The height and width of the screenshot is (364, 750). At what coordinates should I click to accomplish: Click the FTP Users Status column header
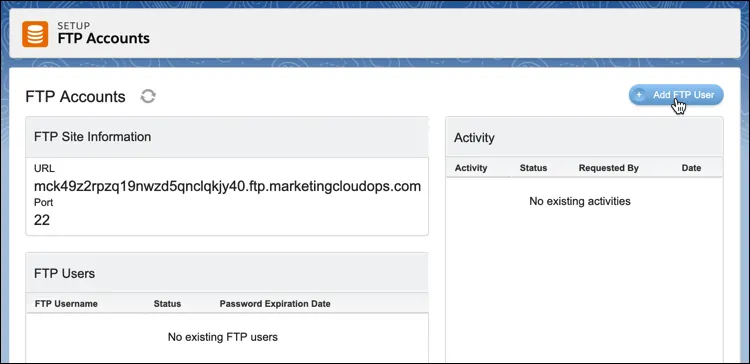[167, 304]
